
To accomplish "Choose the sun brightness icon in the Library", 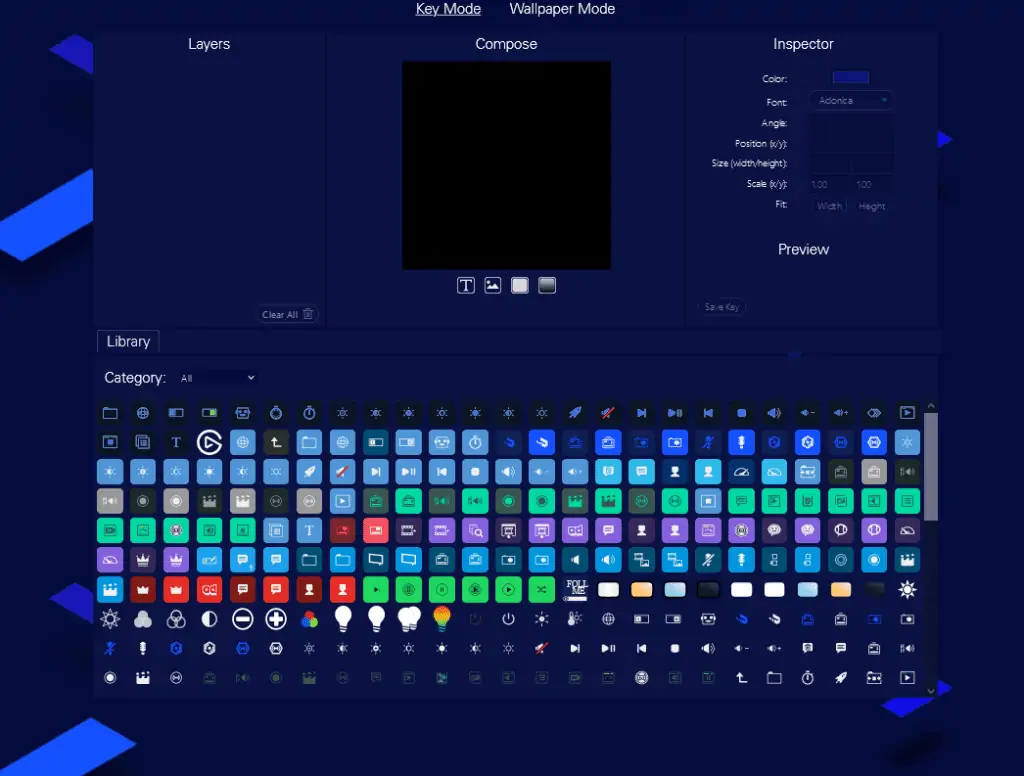I will coord(907,589).
